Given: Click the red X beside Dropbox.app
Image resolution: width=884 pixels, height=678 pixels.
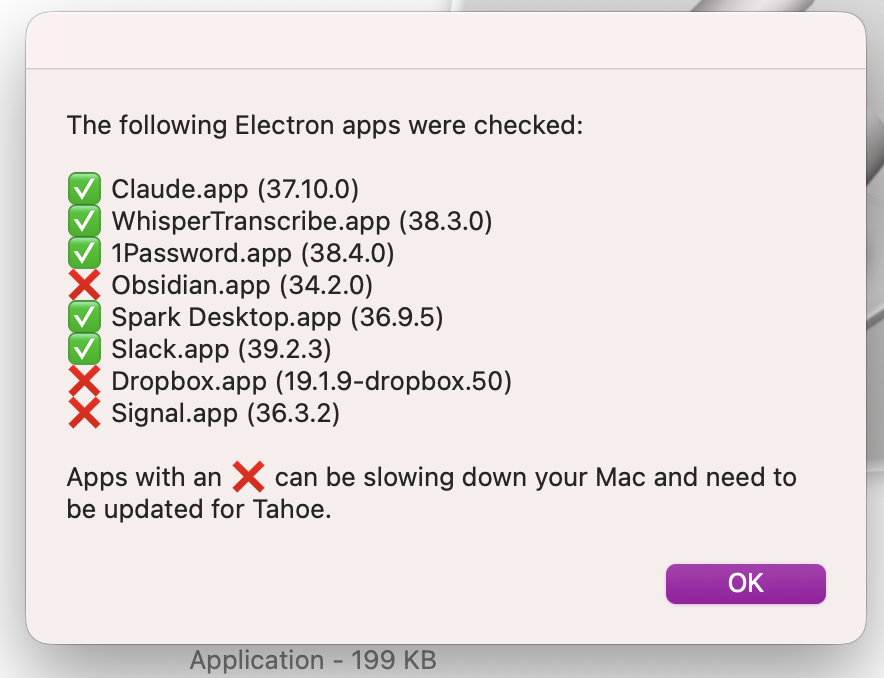Looking at the screenshot, I should tap(84, 381).
